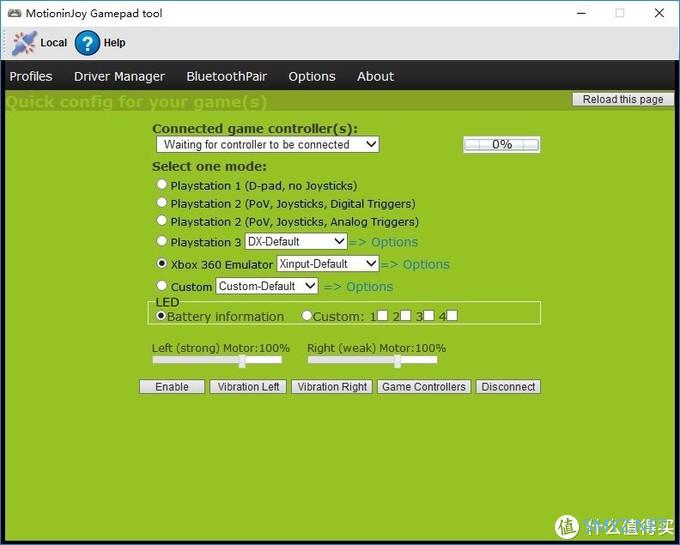
Task: Select Custom LED radio option
Action: (x=307, y=316)
